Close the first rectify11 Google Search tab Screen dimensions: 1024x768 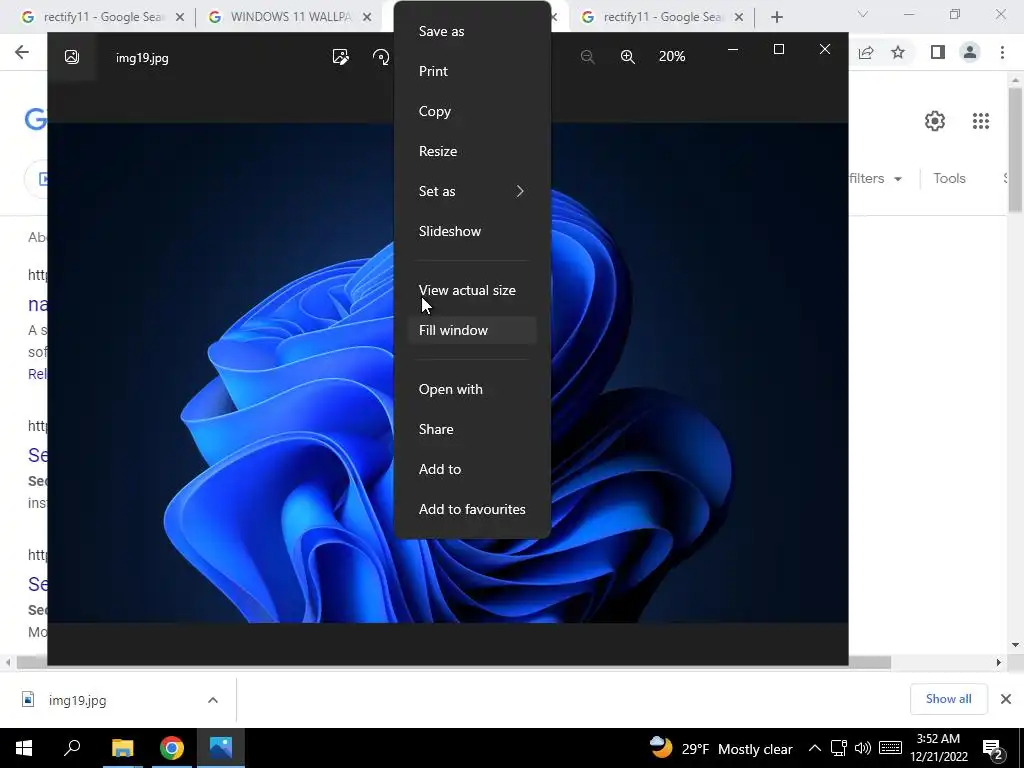180,17
